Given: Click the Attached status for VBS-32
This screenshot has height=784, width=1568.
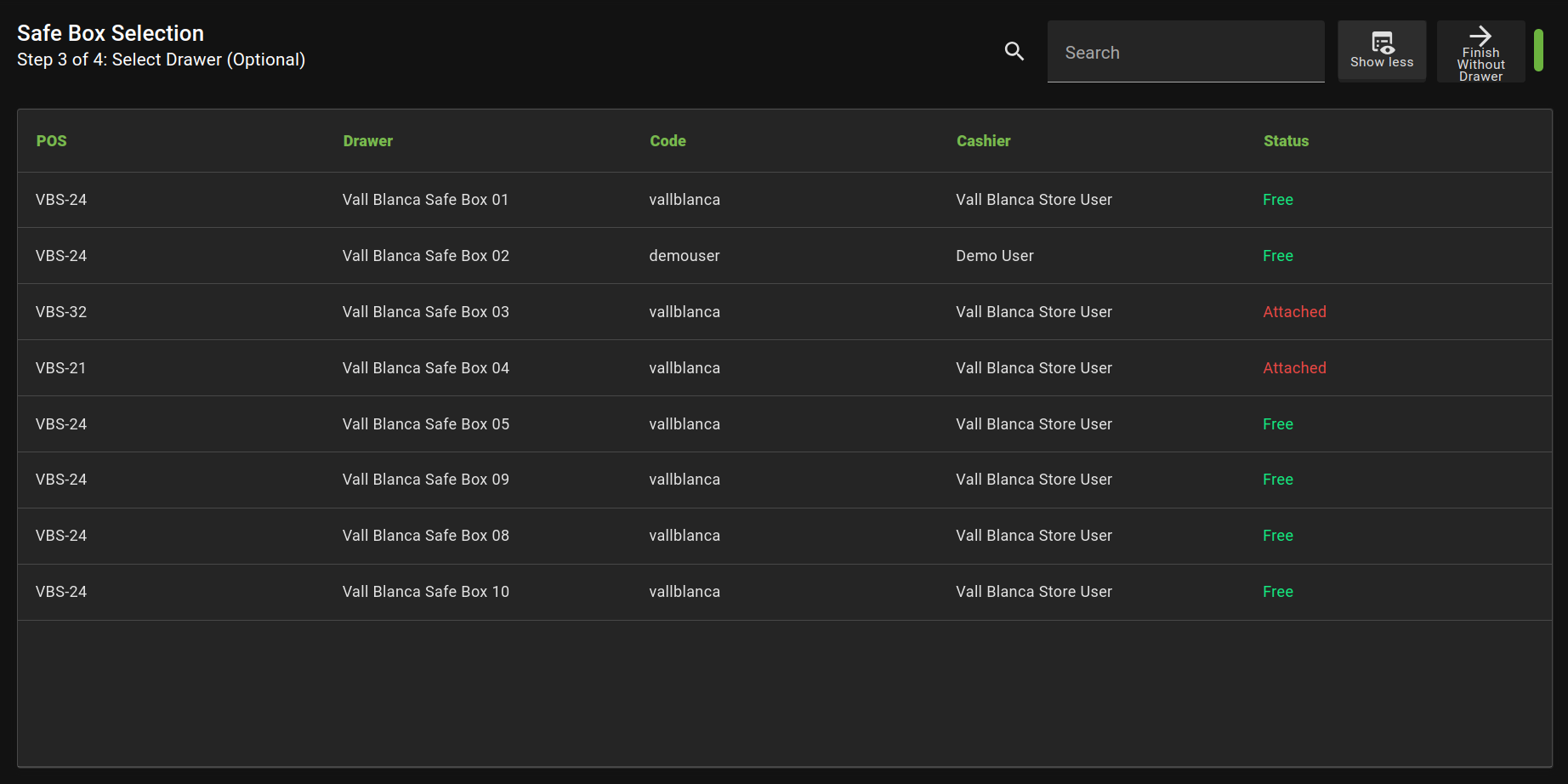Looking at the screenshot, I should [x=1294, y=312].
